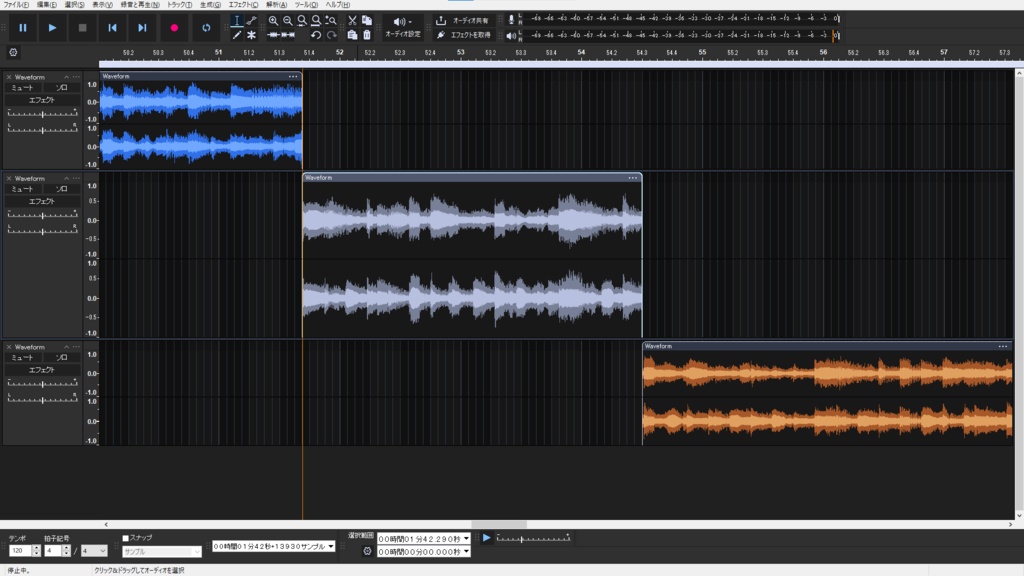Mute the top Waveform track

tap(21, 89)
